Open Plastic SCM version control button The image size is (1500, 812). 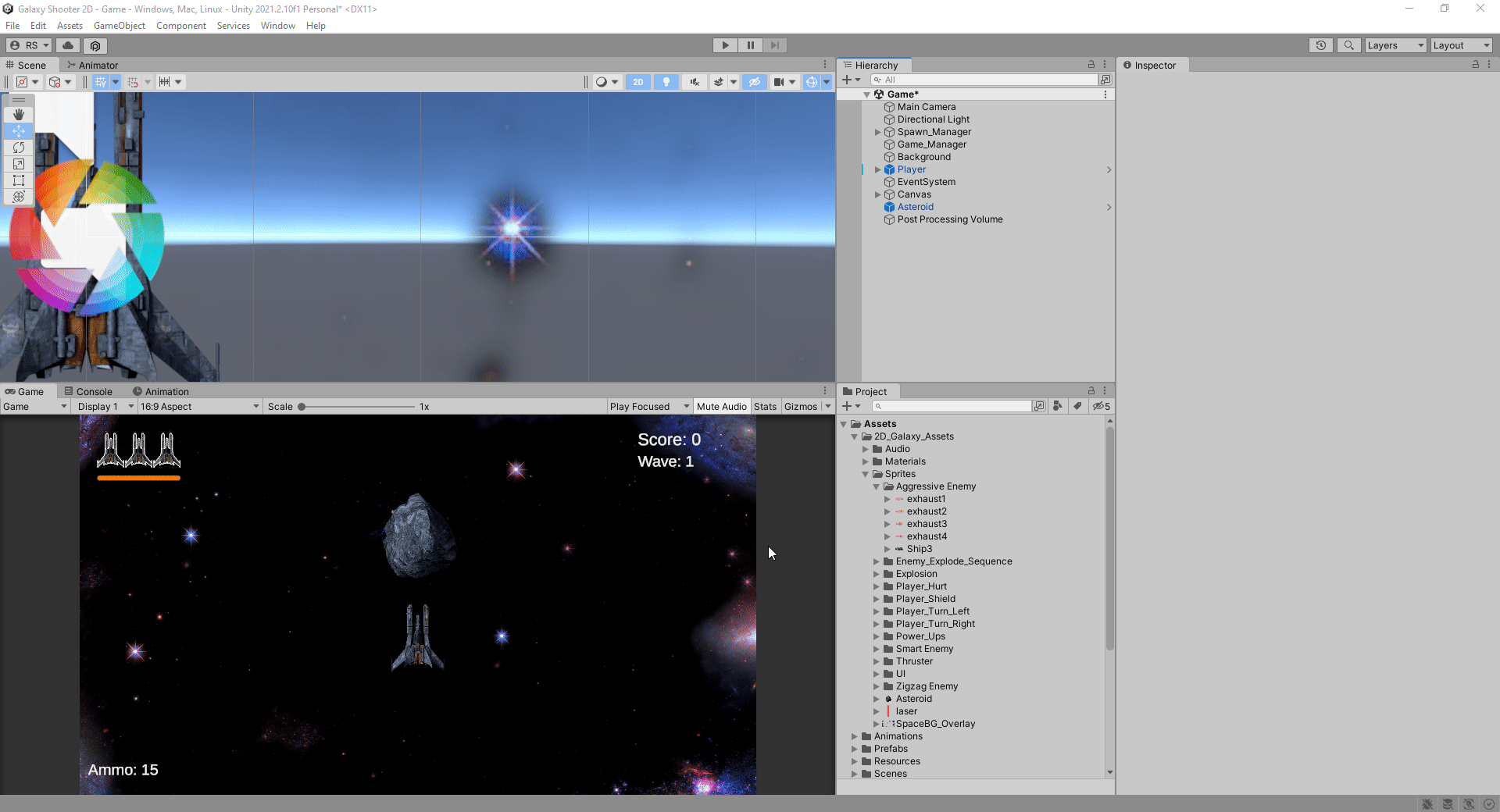(95, 45)
